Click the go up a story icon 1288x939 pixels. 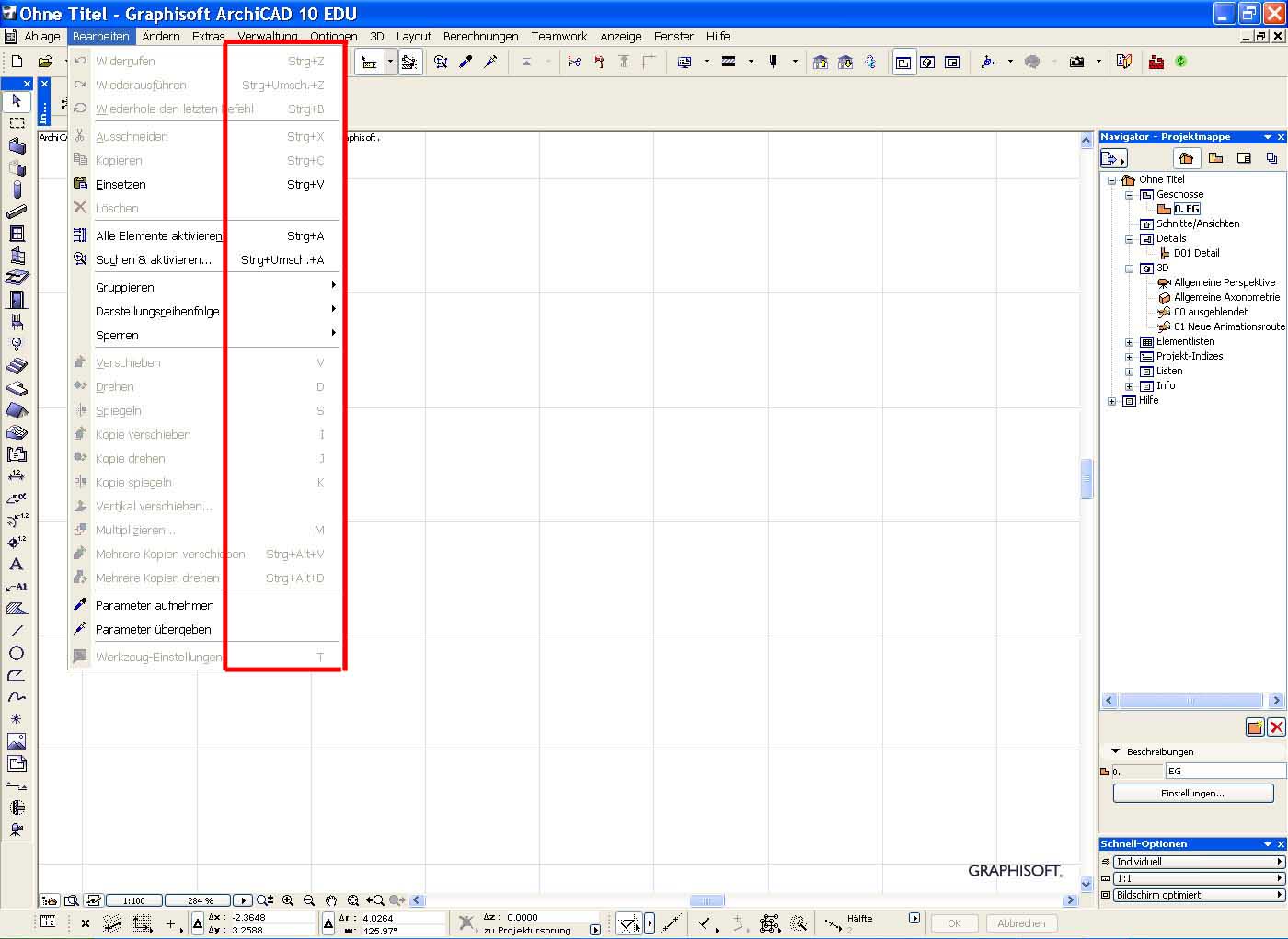point(821,62)
